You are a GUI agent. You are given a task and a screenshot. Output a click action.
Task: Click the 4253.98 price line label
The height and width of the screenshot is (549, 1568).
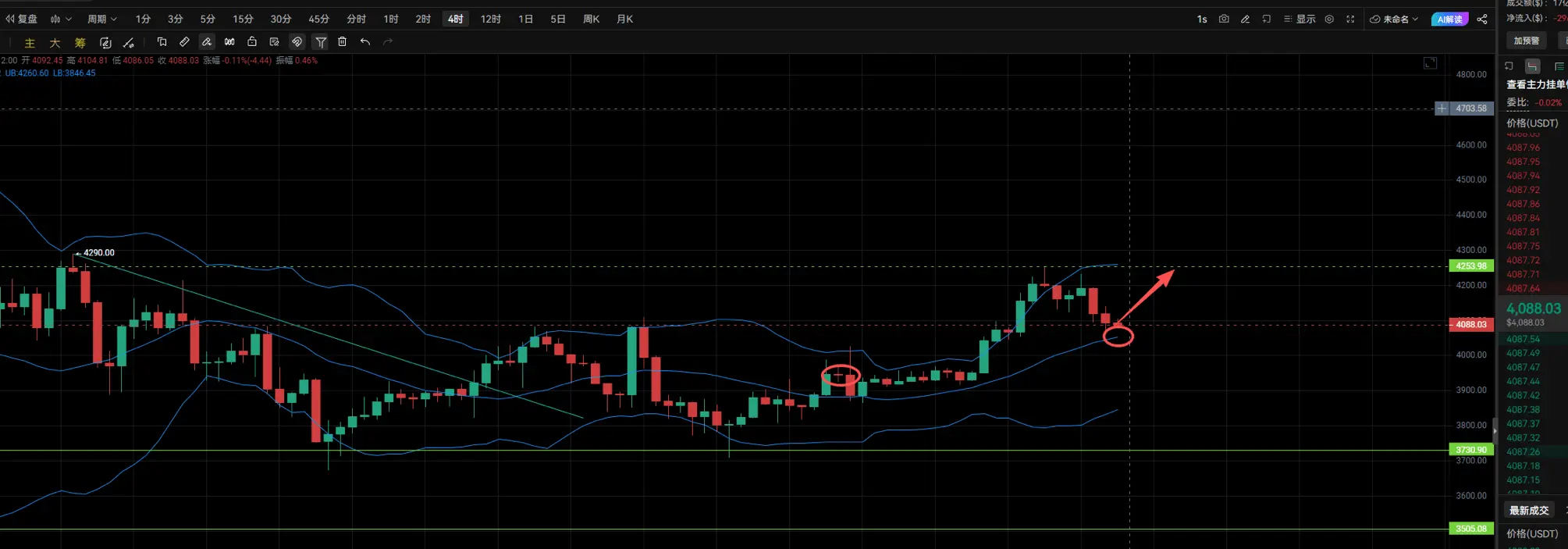tap(1471, 266)
